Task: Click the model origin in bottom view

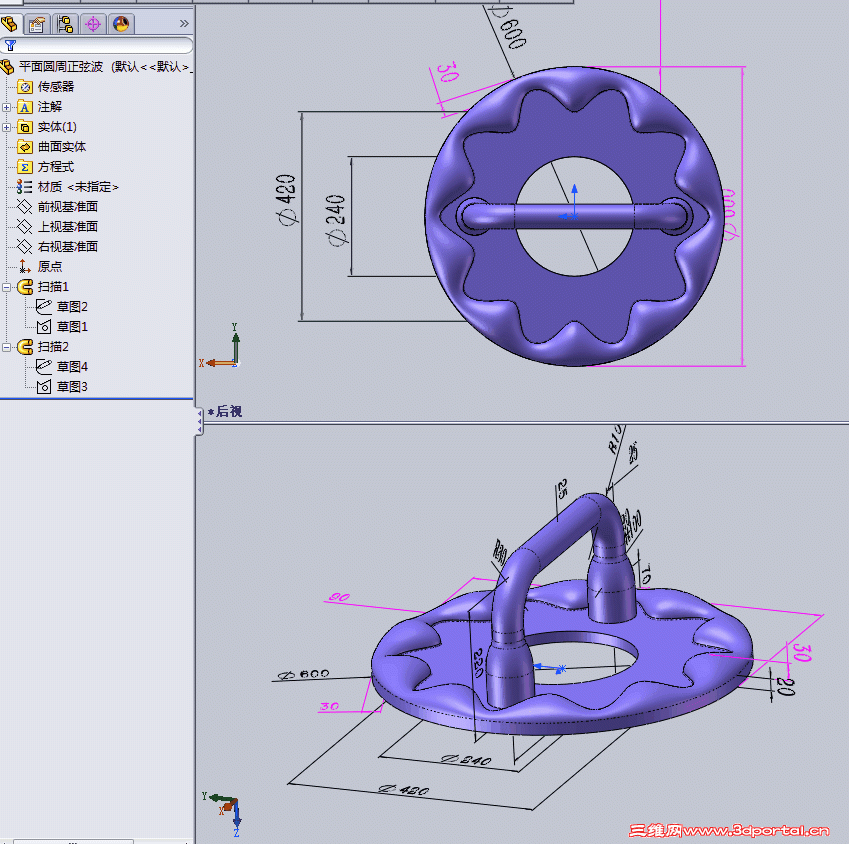Action: coord(561,669)
